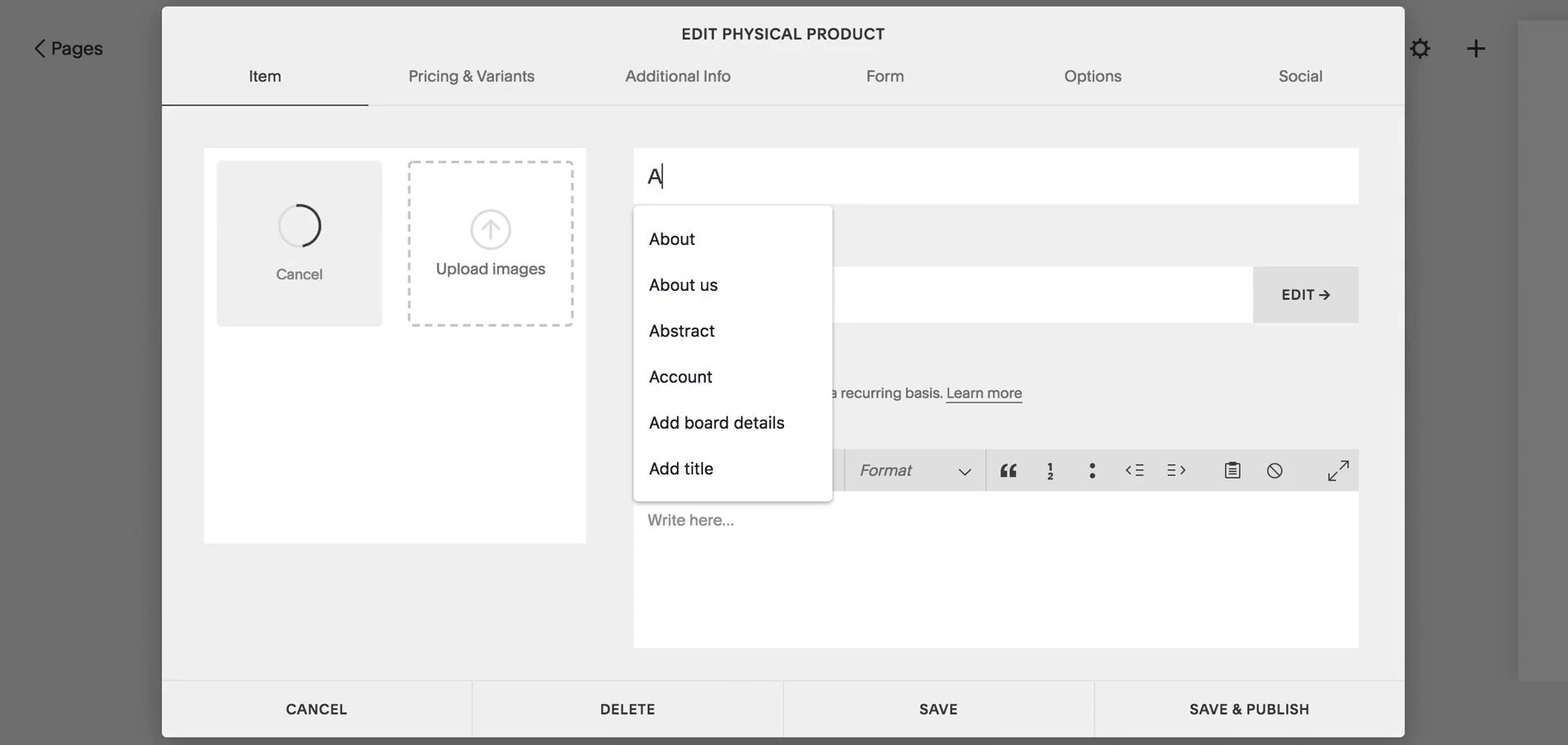
Task: Choose 'About us' suggestion
Action: 733,285
